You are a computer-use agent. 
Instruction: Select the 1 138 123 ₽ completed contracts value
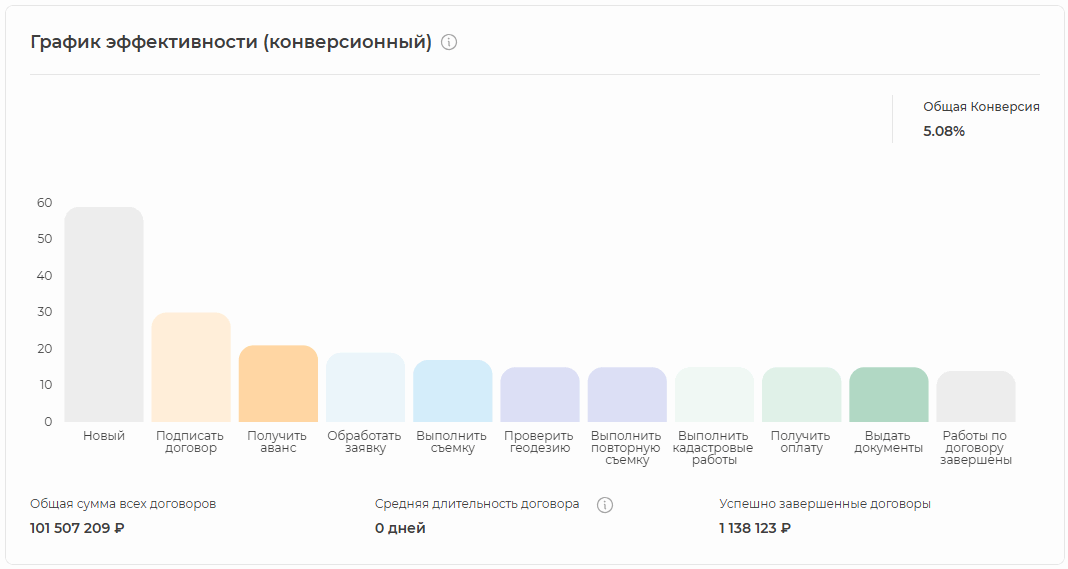(x=755, y=528)
